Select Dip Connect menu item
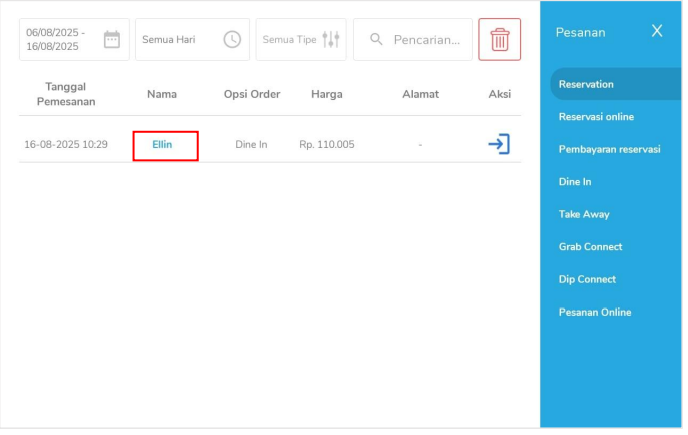Screen dimensions: 688x435 click(x=587, y=279)
